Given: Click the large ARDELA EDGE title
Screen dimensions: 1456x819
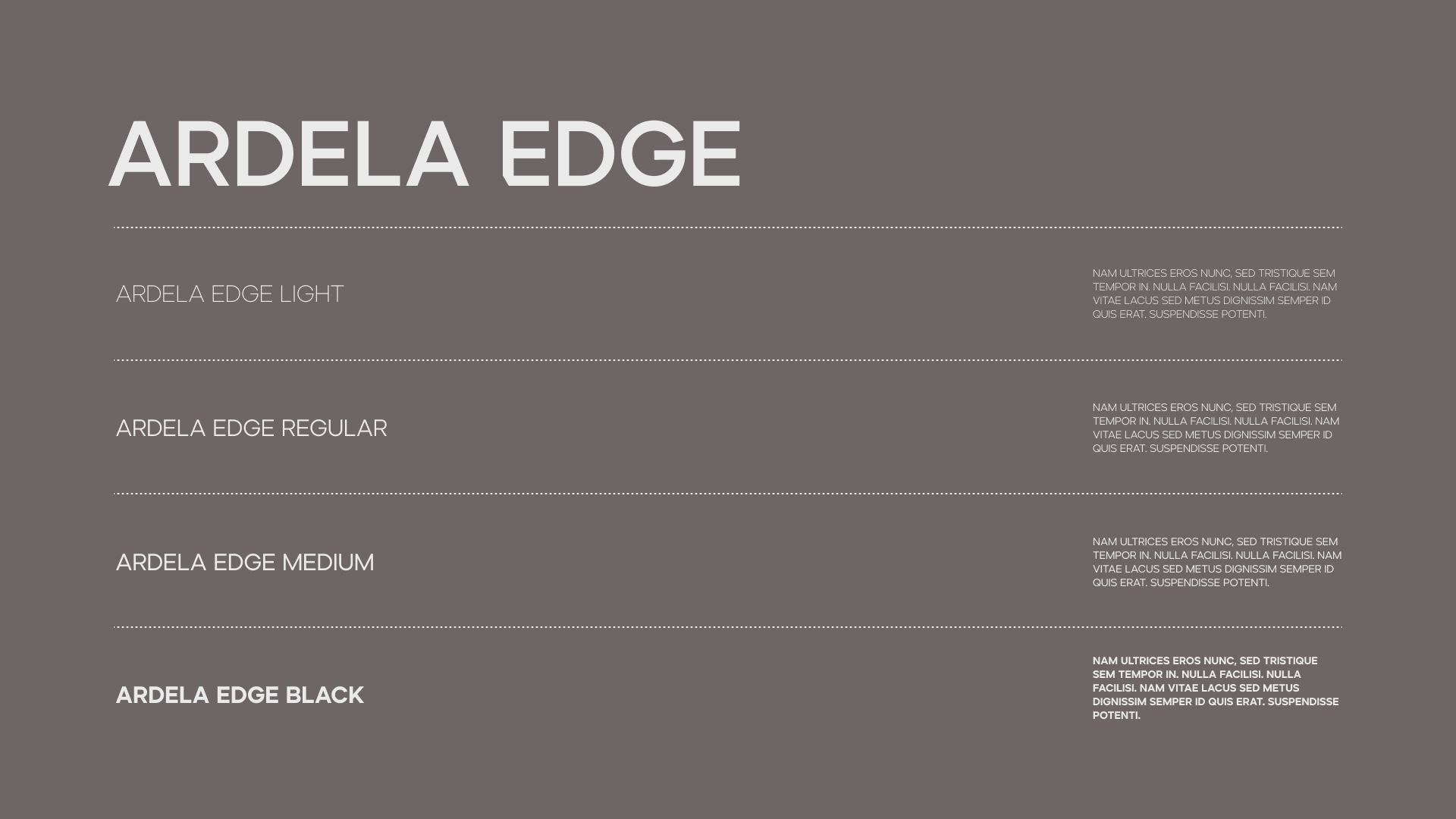Looking at the screenshot, I should point(425,154).
